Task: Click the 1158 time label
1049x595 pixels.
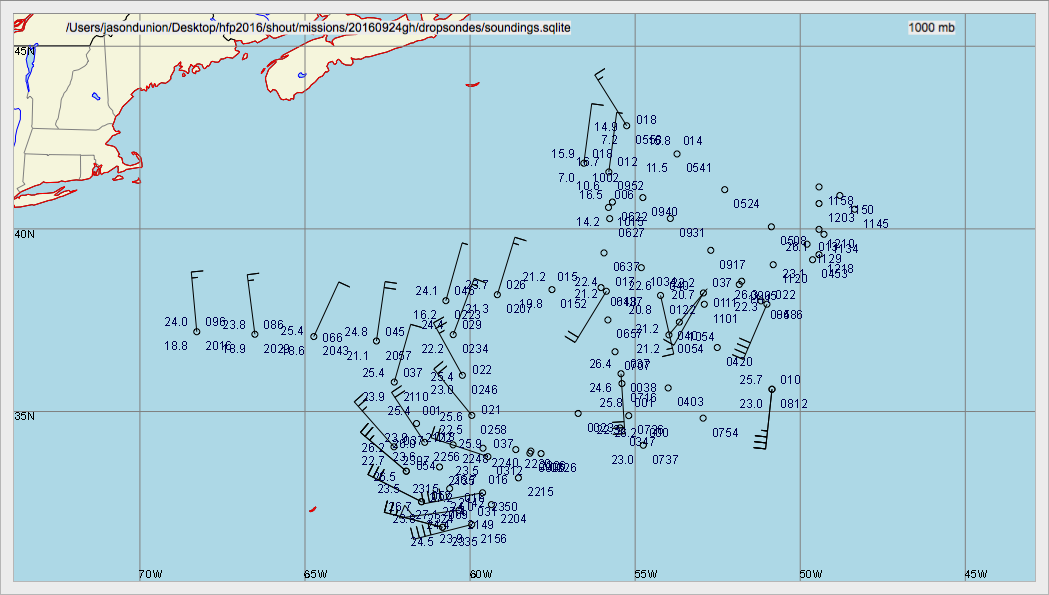Action: coord(840,201)
